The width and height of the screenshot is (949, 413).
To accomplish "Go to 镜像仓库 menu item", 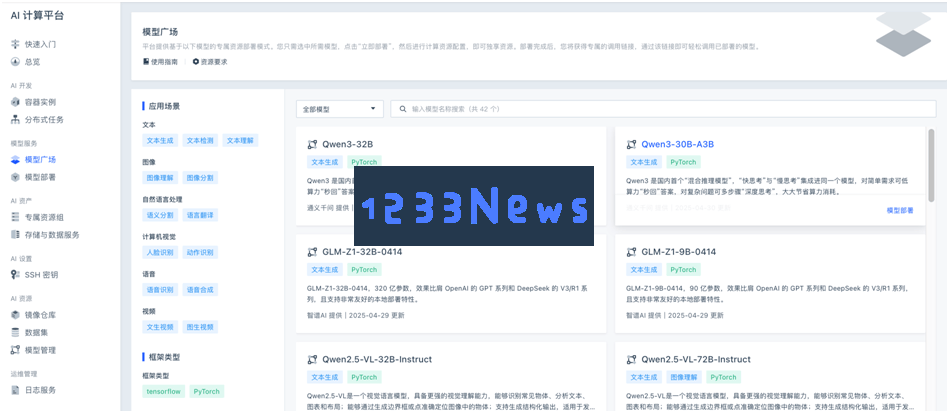I will click(x=41, y=315).
